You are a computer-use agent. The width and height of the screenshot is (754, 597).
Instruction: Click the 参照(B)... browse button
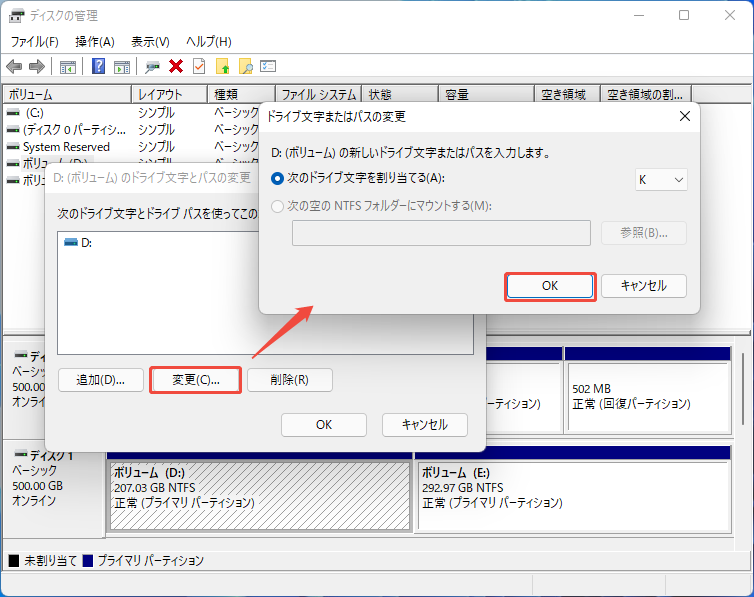(x=644, y=233)
